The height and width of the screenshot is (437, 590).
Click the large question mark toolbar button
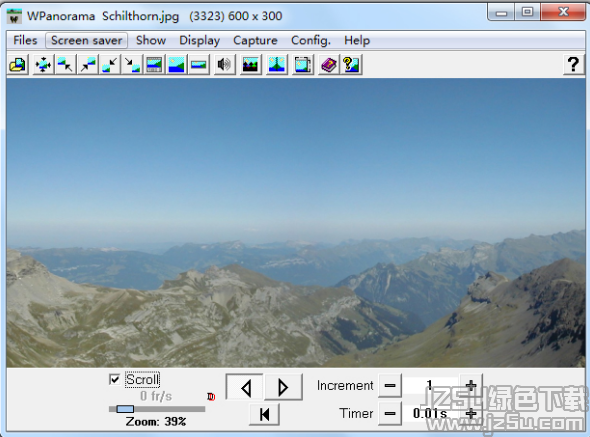573,65
